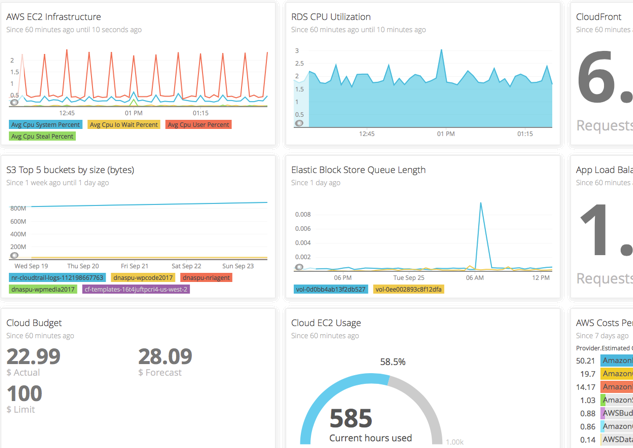Click the gray origin circle on Elastic Block Store chart
Screen dimensions: 633x448
(299, 267)
